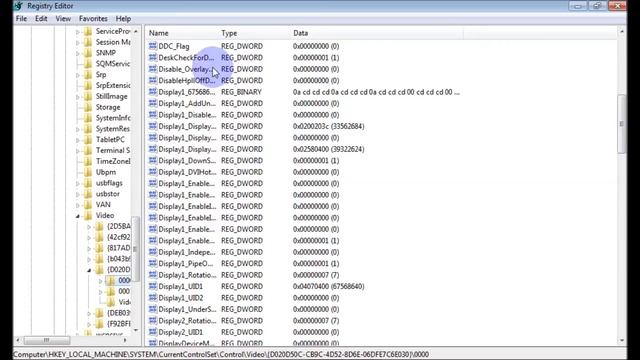The image size is (640, 360).
Task: Click the values pane scroll down arrow
Action: [x=622, y=340]
